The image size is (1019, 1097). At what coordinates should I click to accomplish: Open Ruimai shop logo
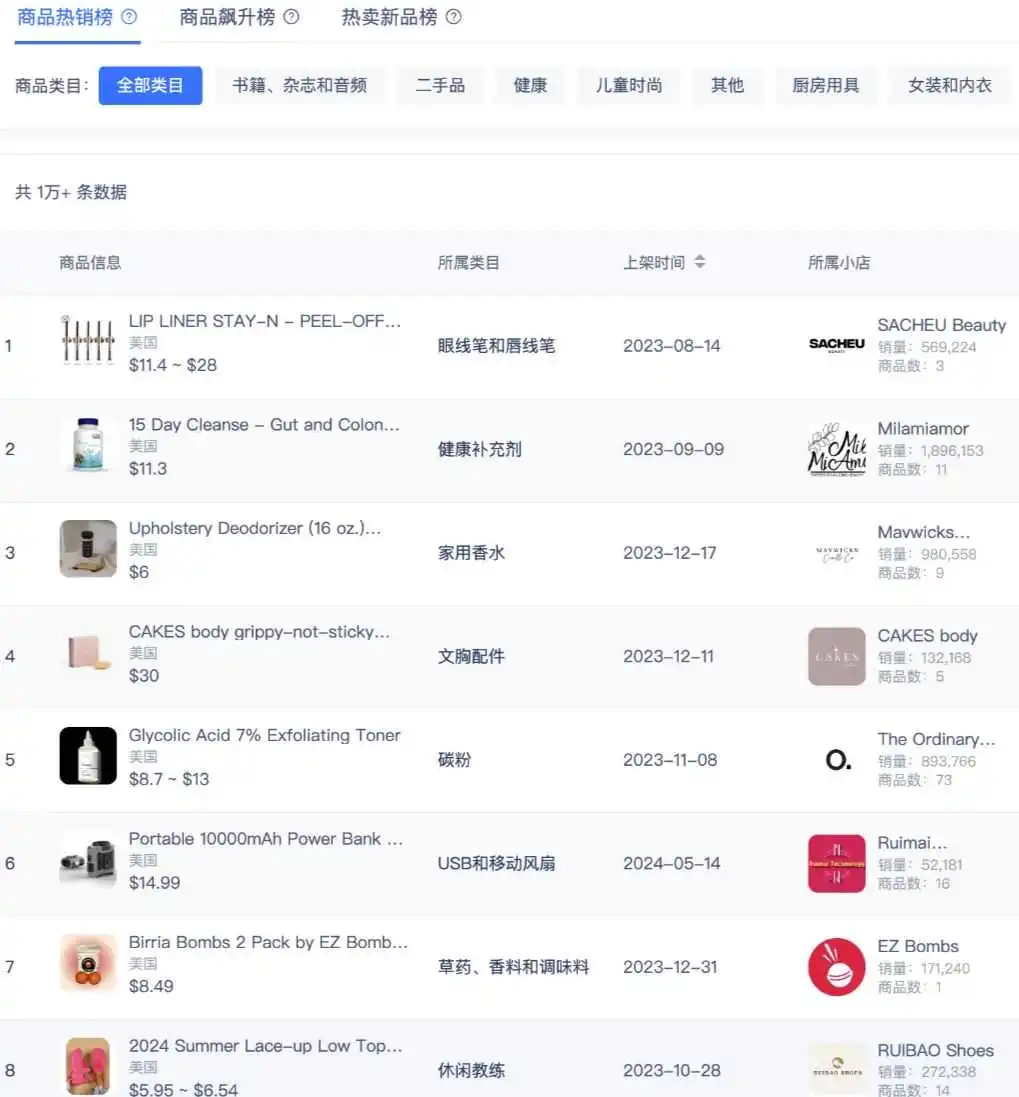836,863
